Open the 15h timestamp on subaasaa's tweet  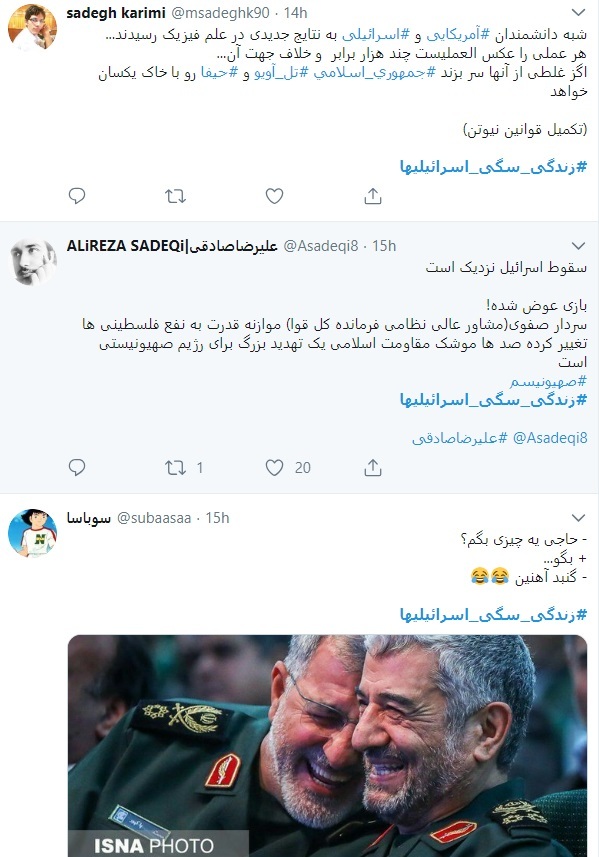pyautogui.click(x=217, y=518)
